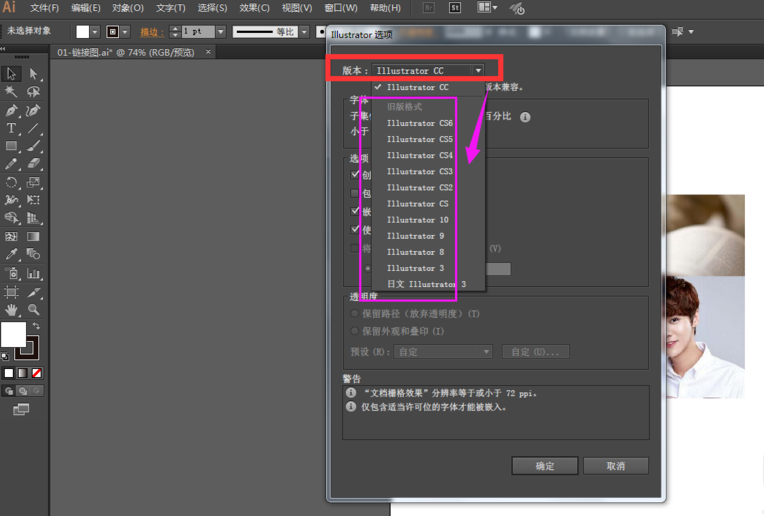This screenshot has height=516, width=764.
Task: Select 保留外观和叠印 radio button
Action: (x=355, y=331)
